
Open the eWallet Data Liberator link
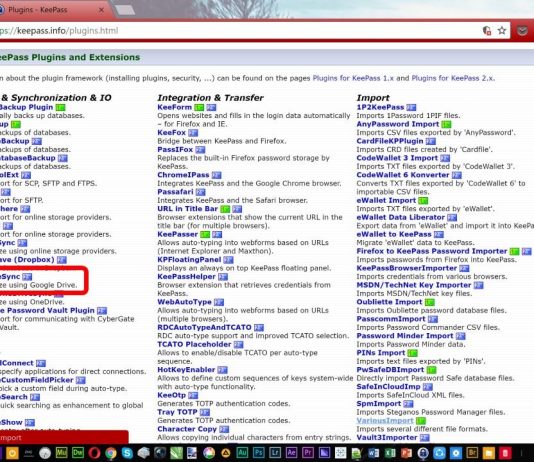point(400,218)
